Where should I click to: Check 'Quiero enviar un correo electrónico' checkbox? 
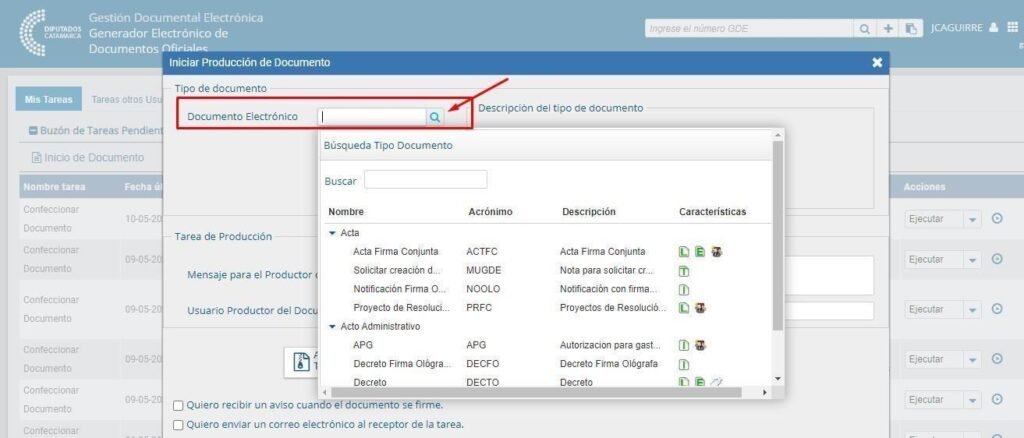(x=178, y=425)
